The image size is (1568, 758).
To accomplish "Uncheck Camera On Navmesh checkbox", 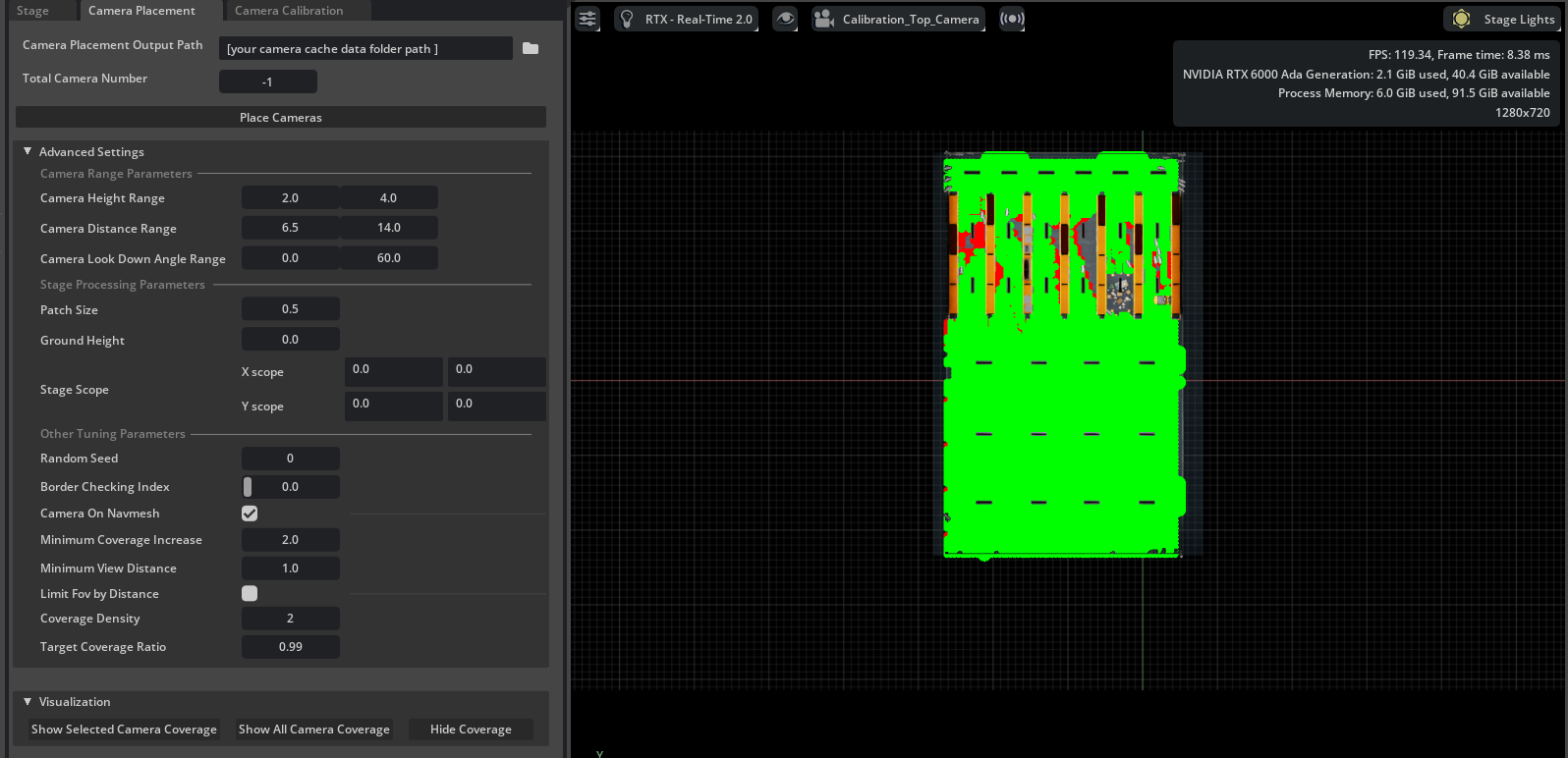I will point(250,514).
